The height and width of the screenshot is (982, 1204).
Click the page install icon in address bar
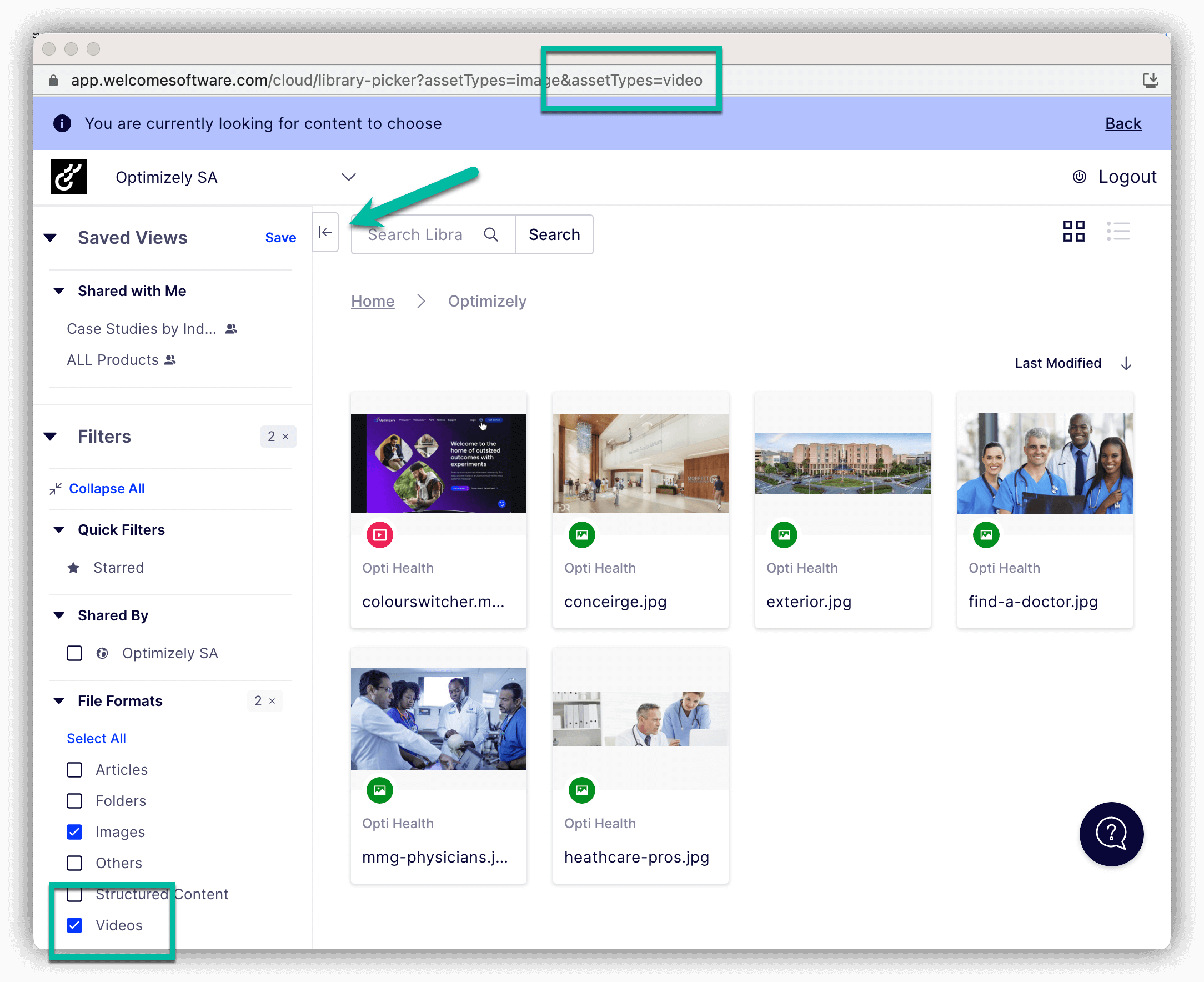tap(1150, 80)
